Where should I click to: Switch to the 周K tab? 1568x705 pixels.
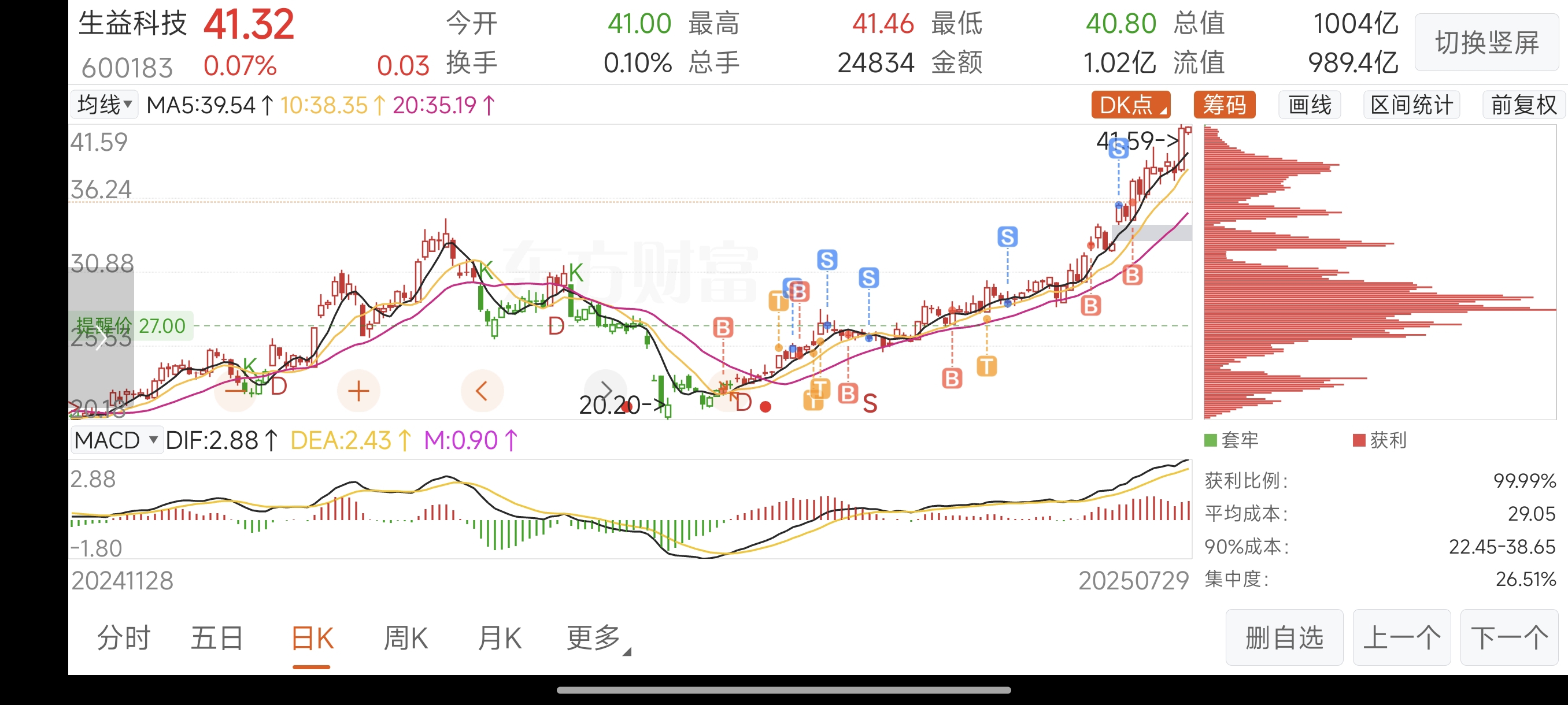405,638
